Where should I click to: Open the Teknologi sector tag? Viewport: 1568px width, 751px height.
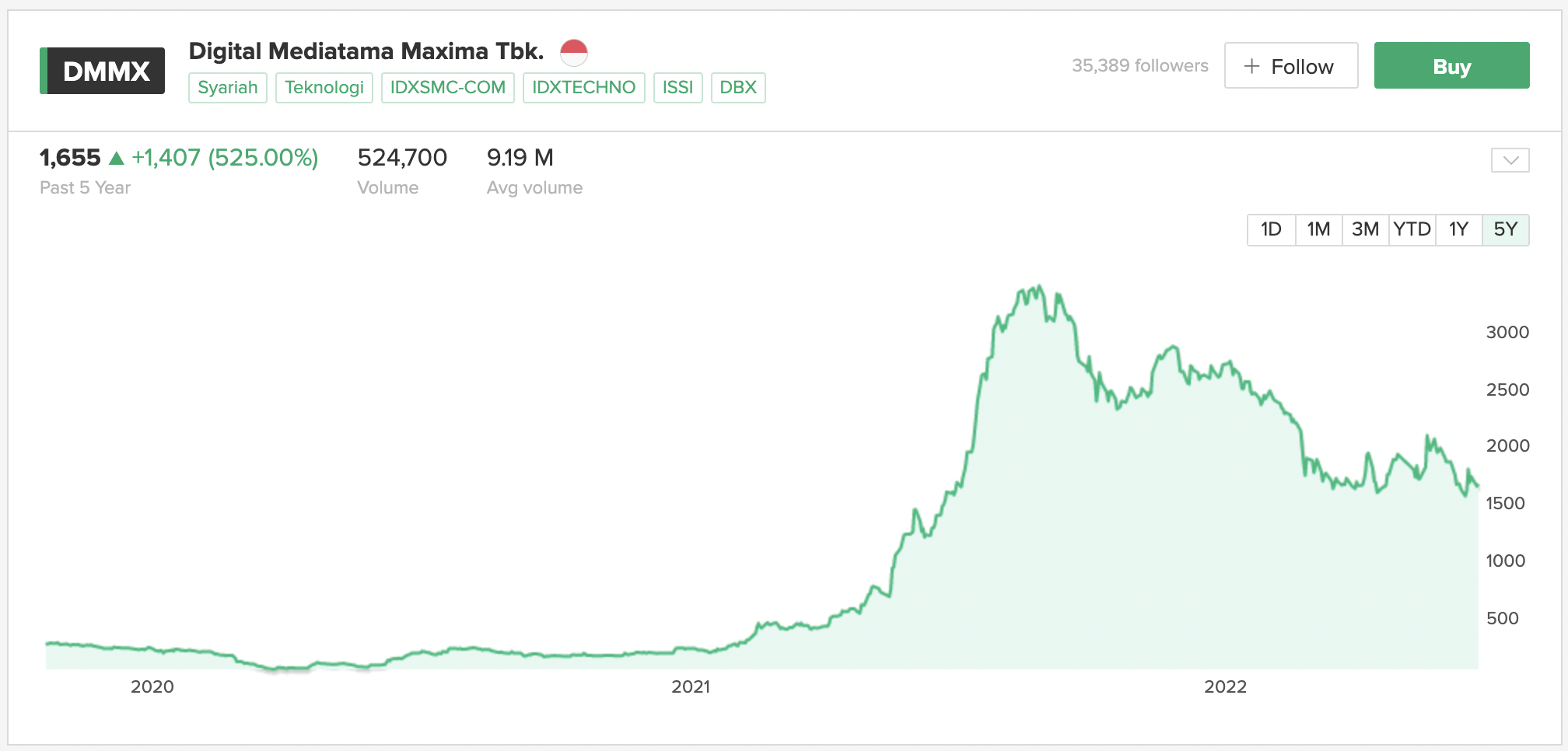tap(324, 87)
